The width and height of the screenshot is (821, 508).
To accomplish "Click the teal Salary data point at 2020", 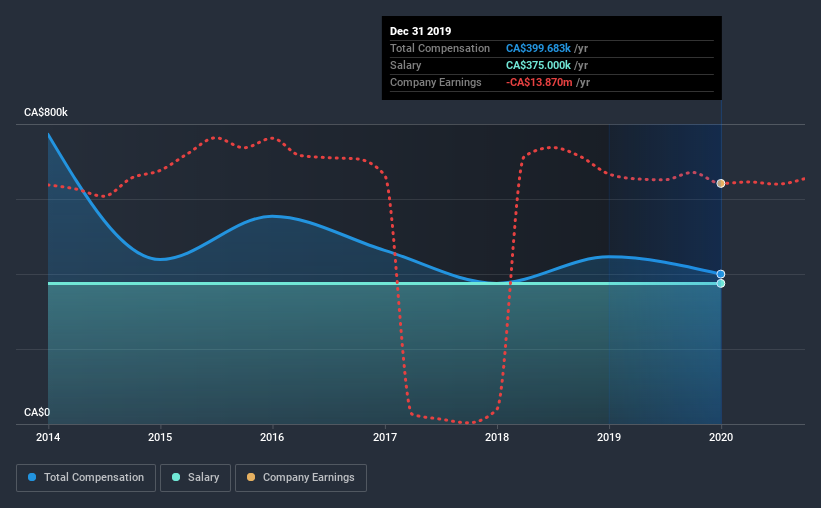I will click(721, 283).
